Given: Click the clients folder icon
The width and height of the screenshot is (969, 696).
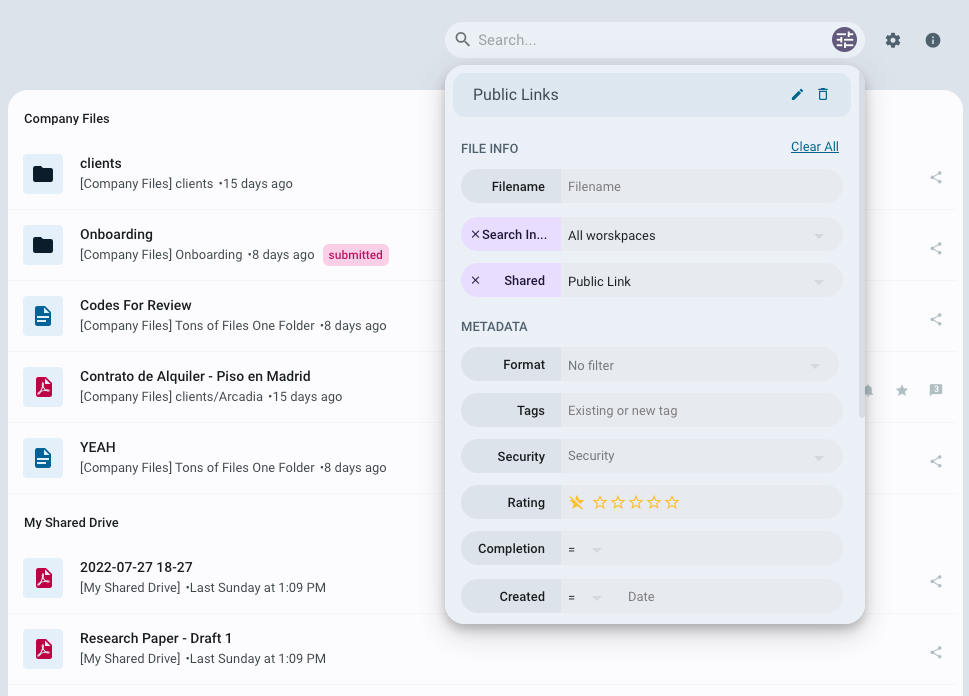Looking at the screenshot, I should point(43,174).
